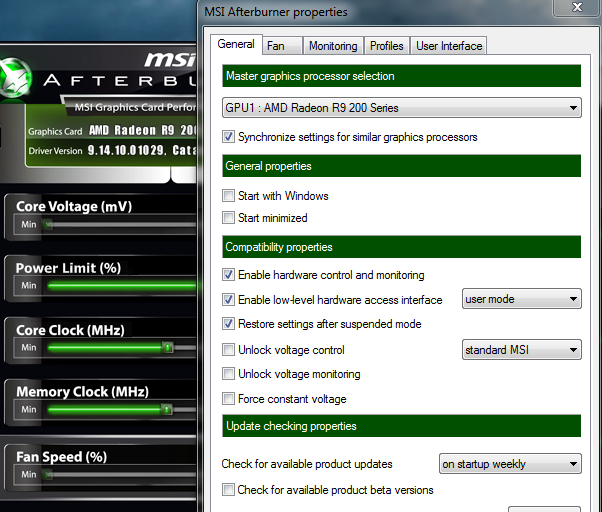The width and height of the screenshot is (602, 512).
Task: Toggle Synchronize settings for similar graphics processors
Action: [x=228, y=137]
